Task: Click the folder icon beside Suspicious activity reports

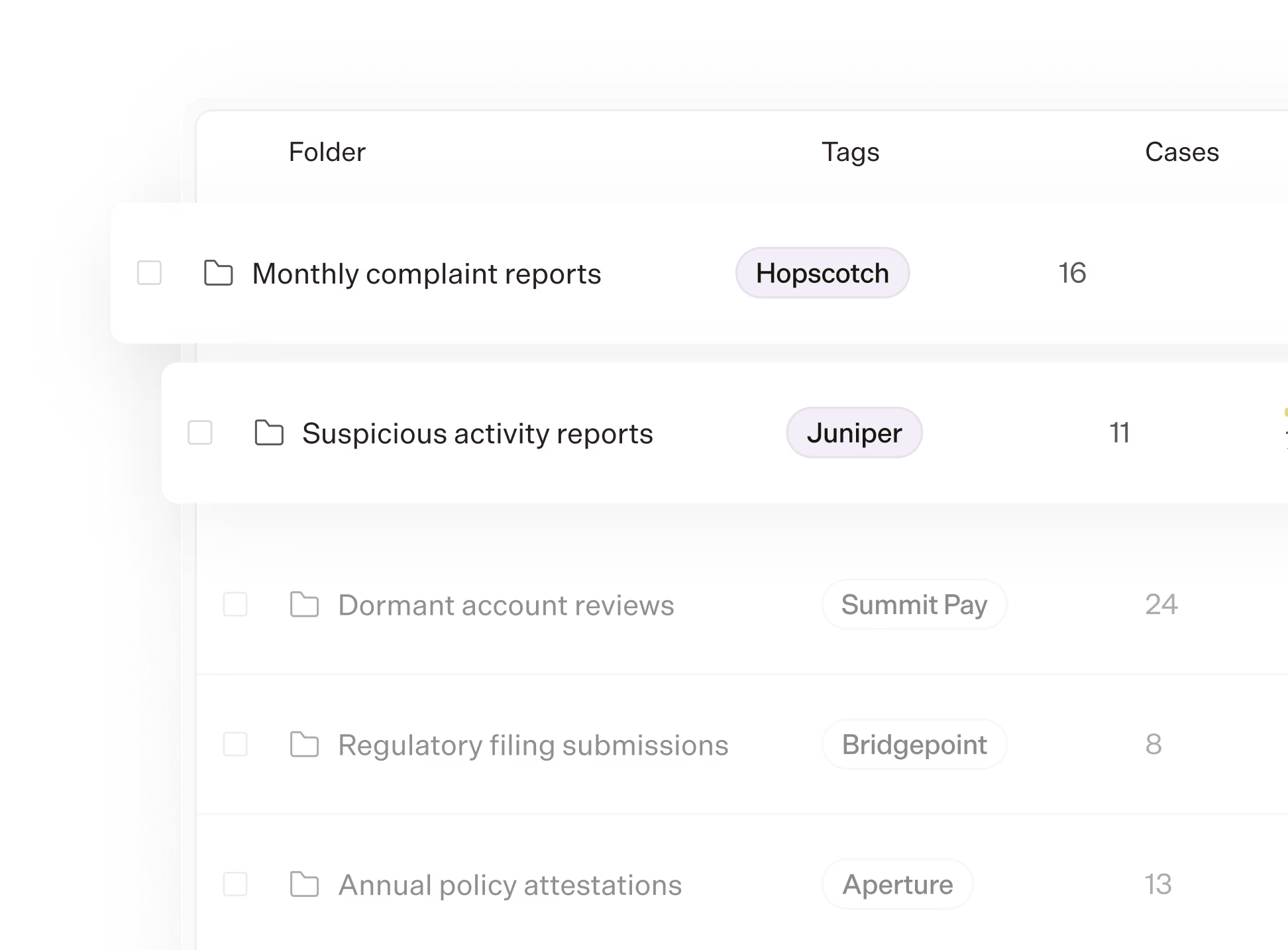Action: click(x=269, y=433)
